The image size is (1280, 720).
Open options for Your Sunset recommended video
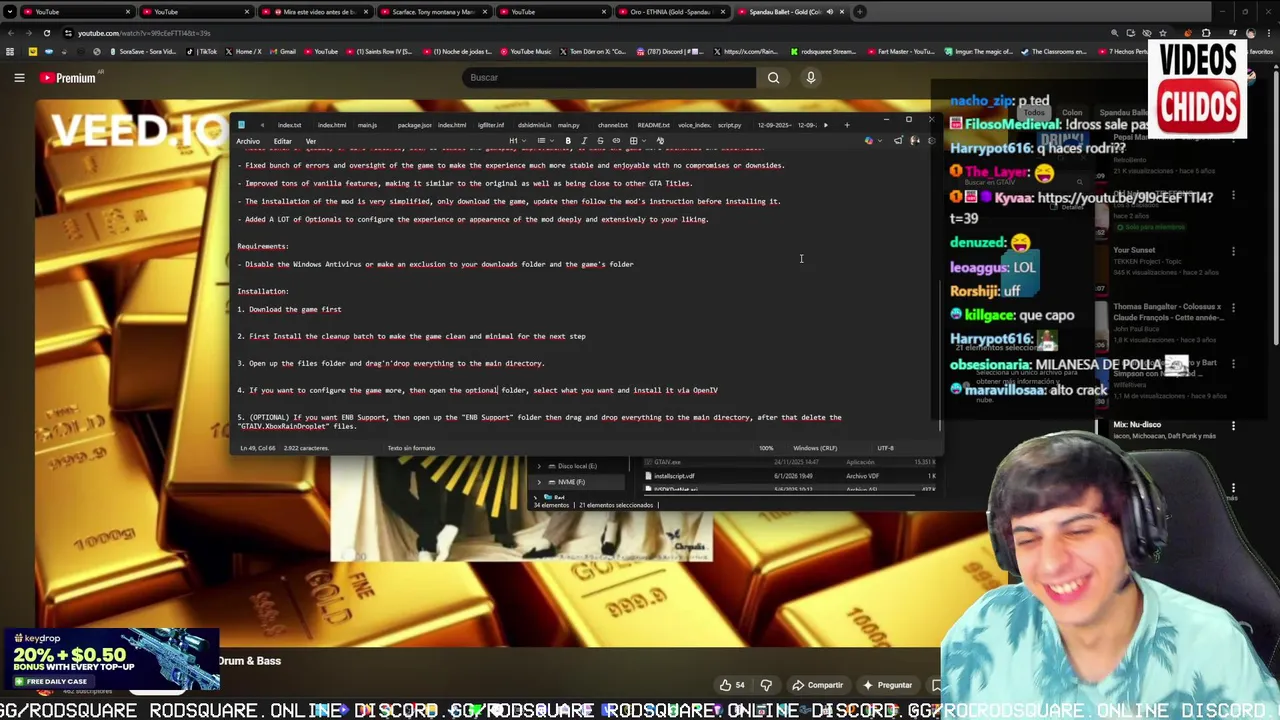pos(1233,252)
